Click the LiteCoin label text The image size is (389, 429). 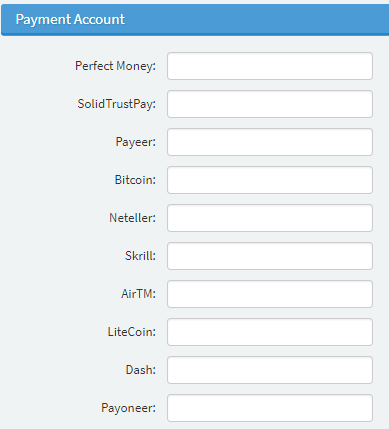pos(132,332)
